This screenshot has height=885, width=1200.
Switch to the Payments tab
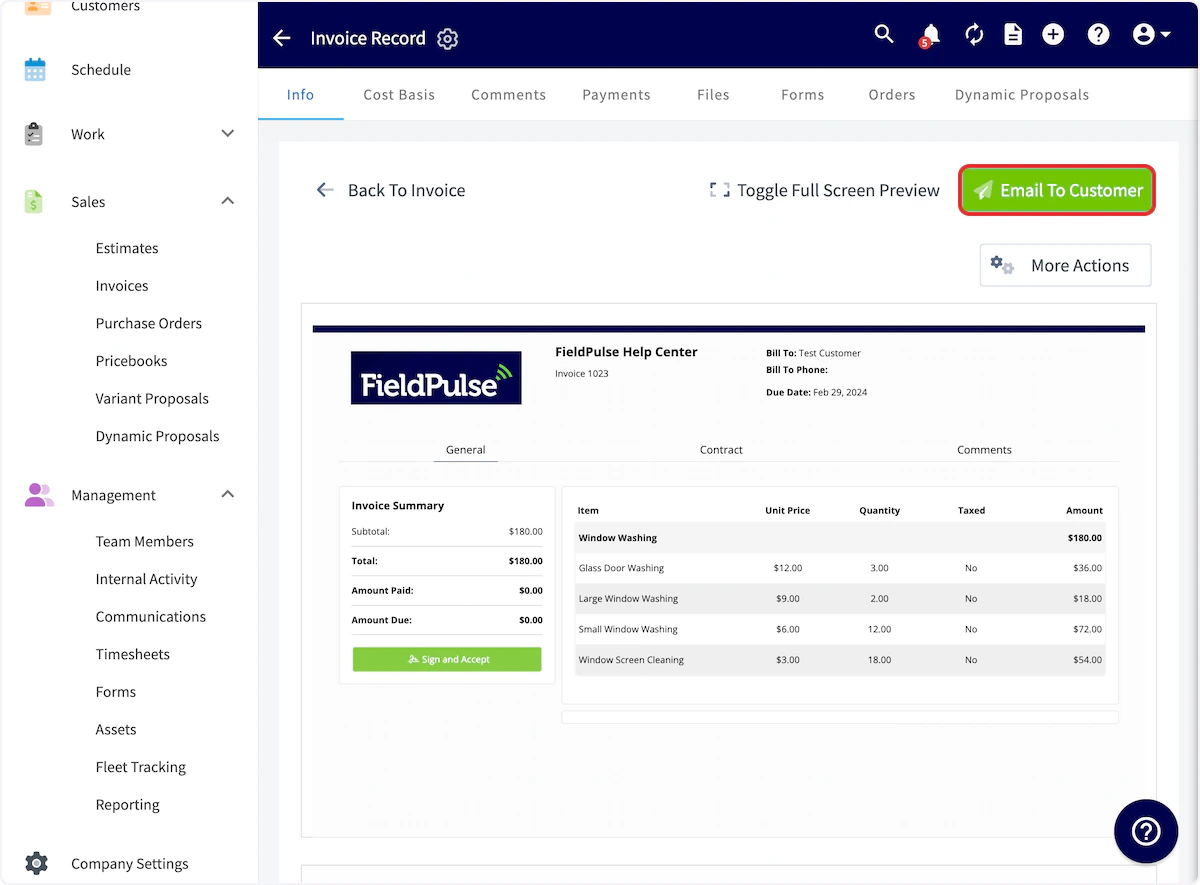coord(616,95)
